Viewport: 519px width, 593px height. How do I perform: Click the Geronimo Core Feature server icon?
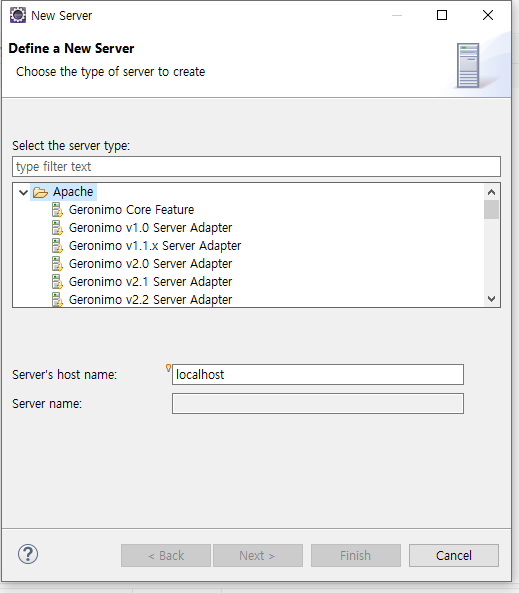pos(57,210)
